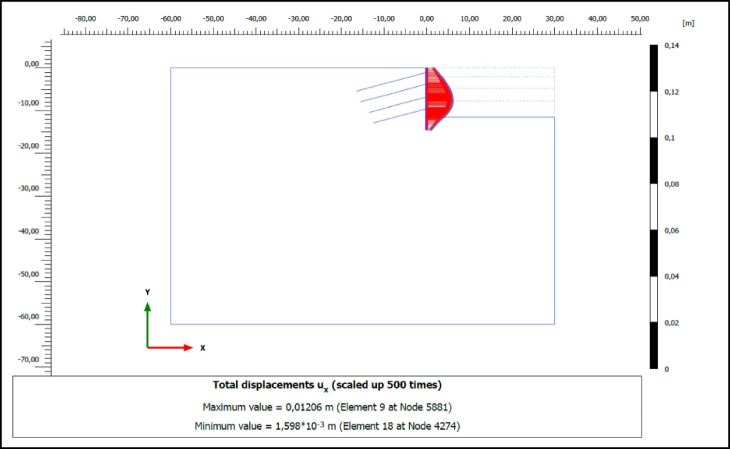Click the -80,00 mark on the horizontal ruler
The height and width of the screenshot is (449, 730).
coord(85,19)
